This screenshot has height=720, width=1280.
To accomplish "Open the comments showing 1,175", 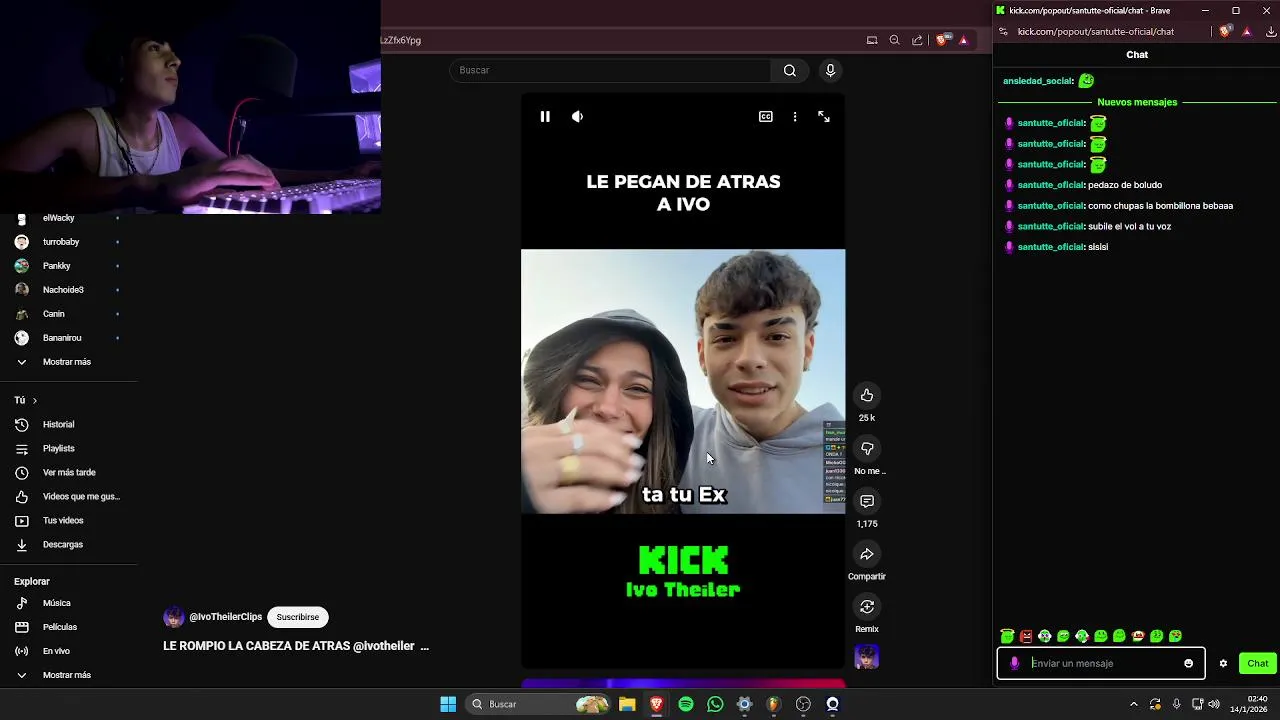I will click(x=867, y=501).
